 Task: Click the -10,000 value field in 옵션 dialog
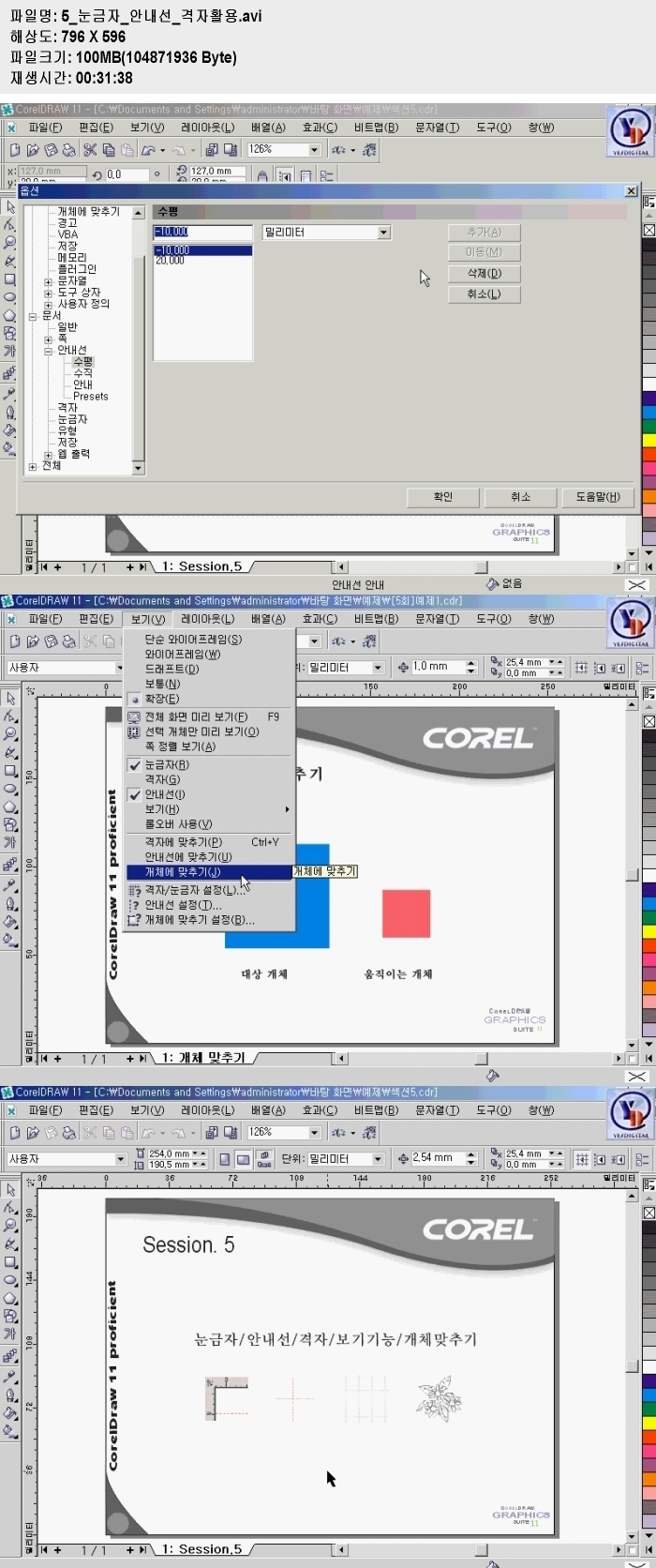tap(203, 233)
